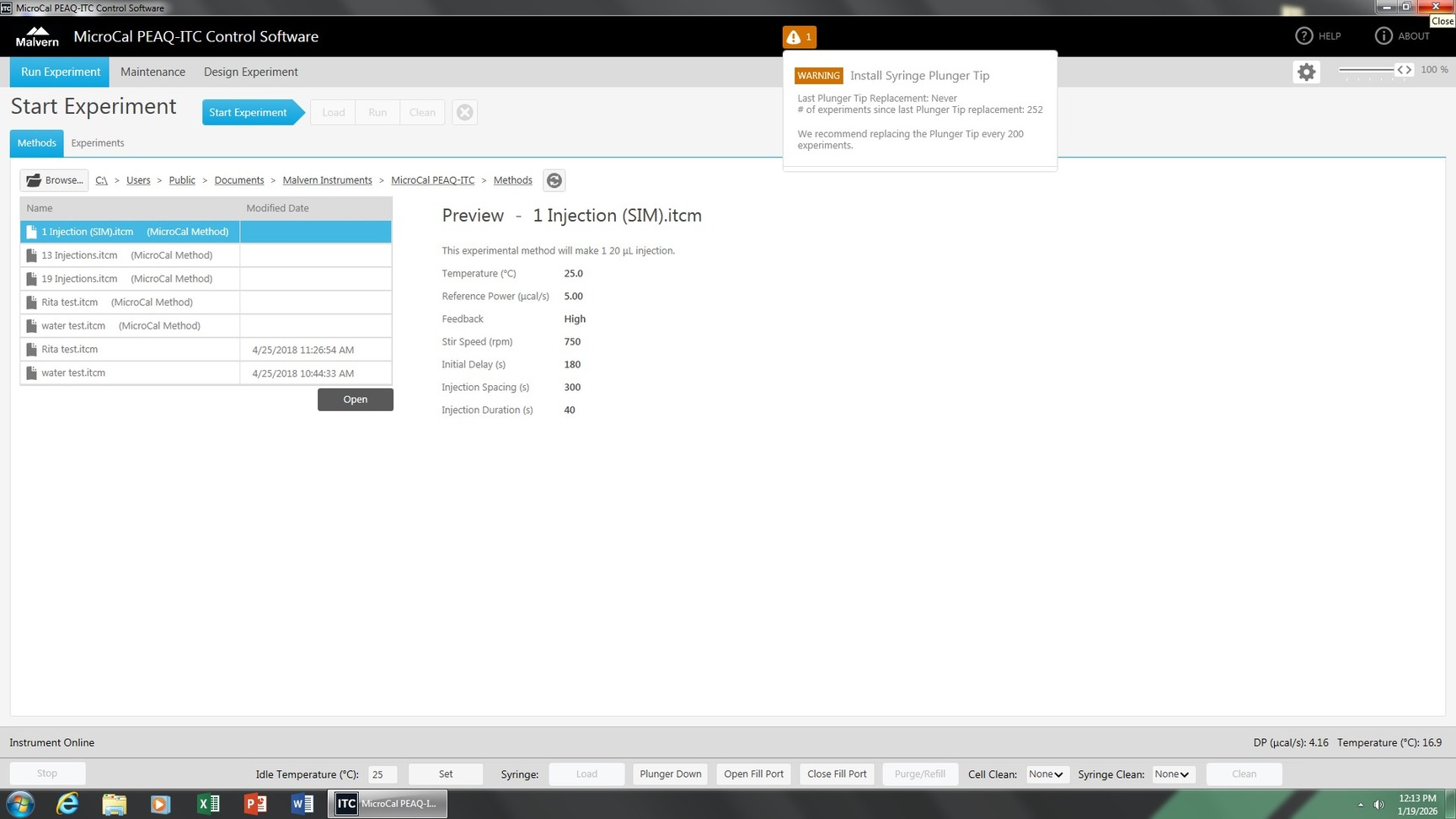Open the Help question mark icon
The image size is (1456, 819).
[x=1304, y=36]
